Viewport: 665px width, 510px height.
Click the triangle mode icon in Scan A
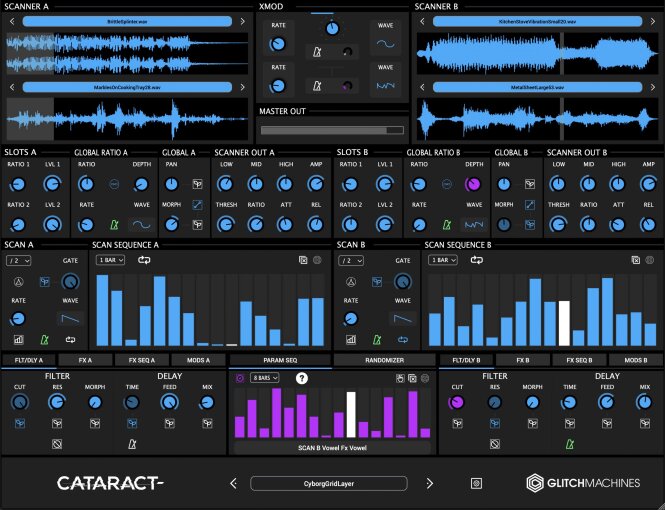click(18, 281)
